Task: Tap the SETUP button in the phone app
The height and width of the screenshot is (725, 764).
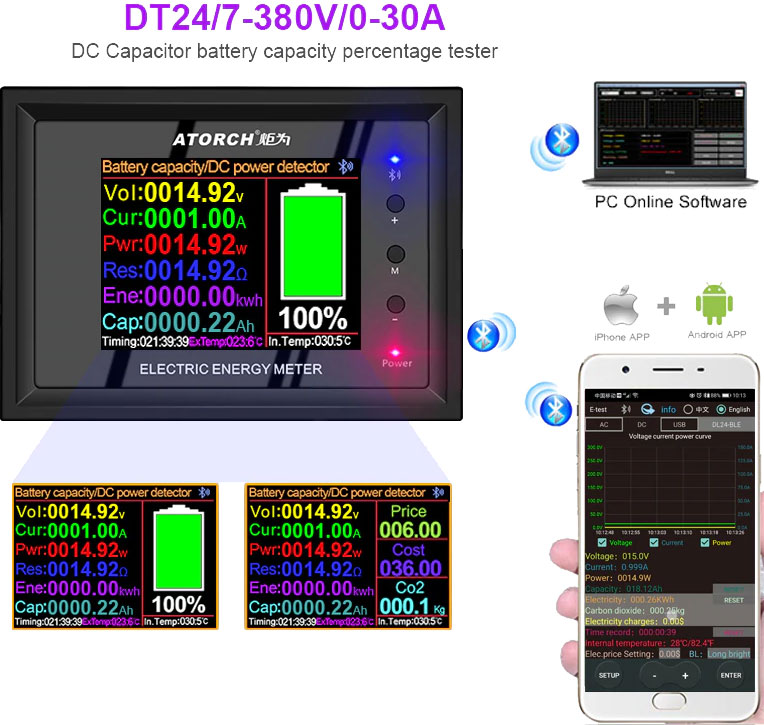Action: (609, 675)
